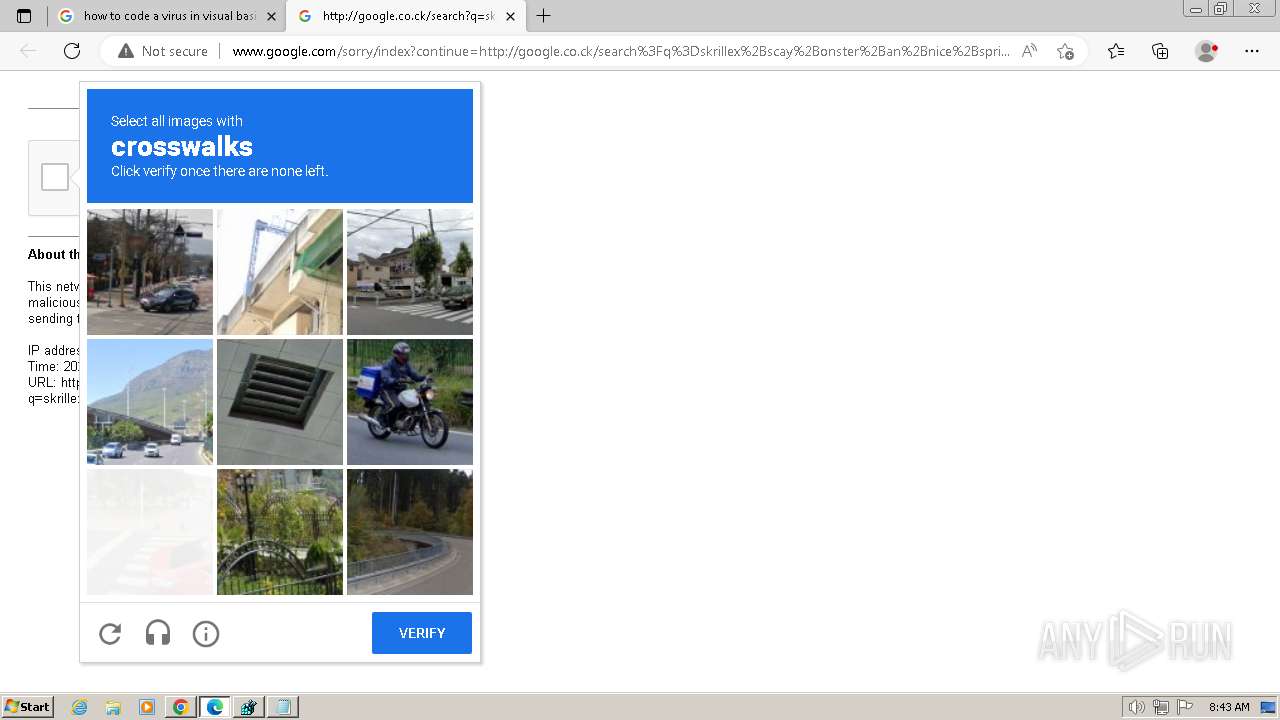Open the Action Center flag tray icon
This screenshot has width=1280, height=720.
1185,707
